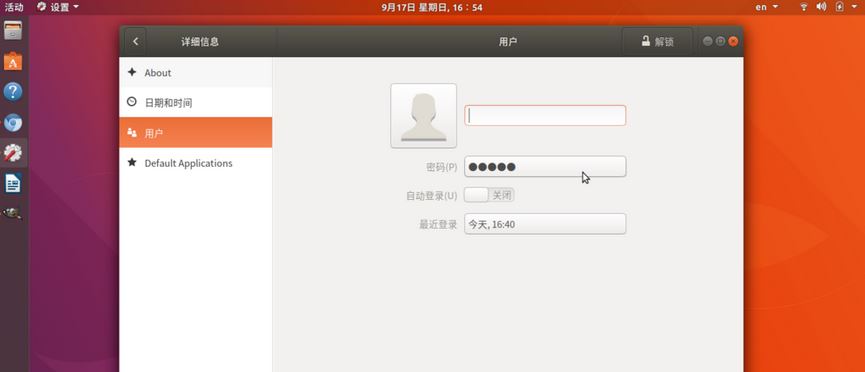This screenshot has height=372, width=865.
Task: Click the Settings tools dock icon
Action: click(13, 153)
